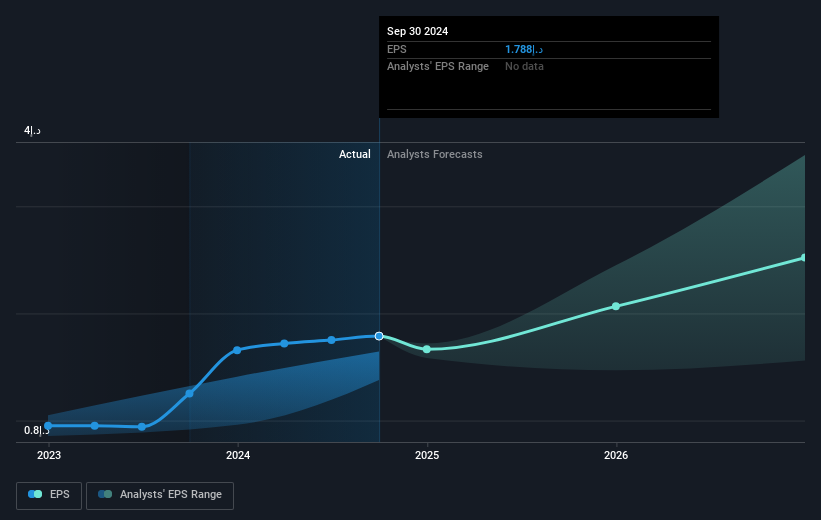Click the final forecast EPS point at right edge

(x=804, y=258)
